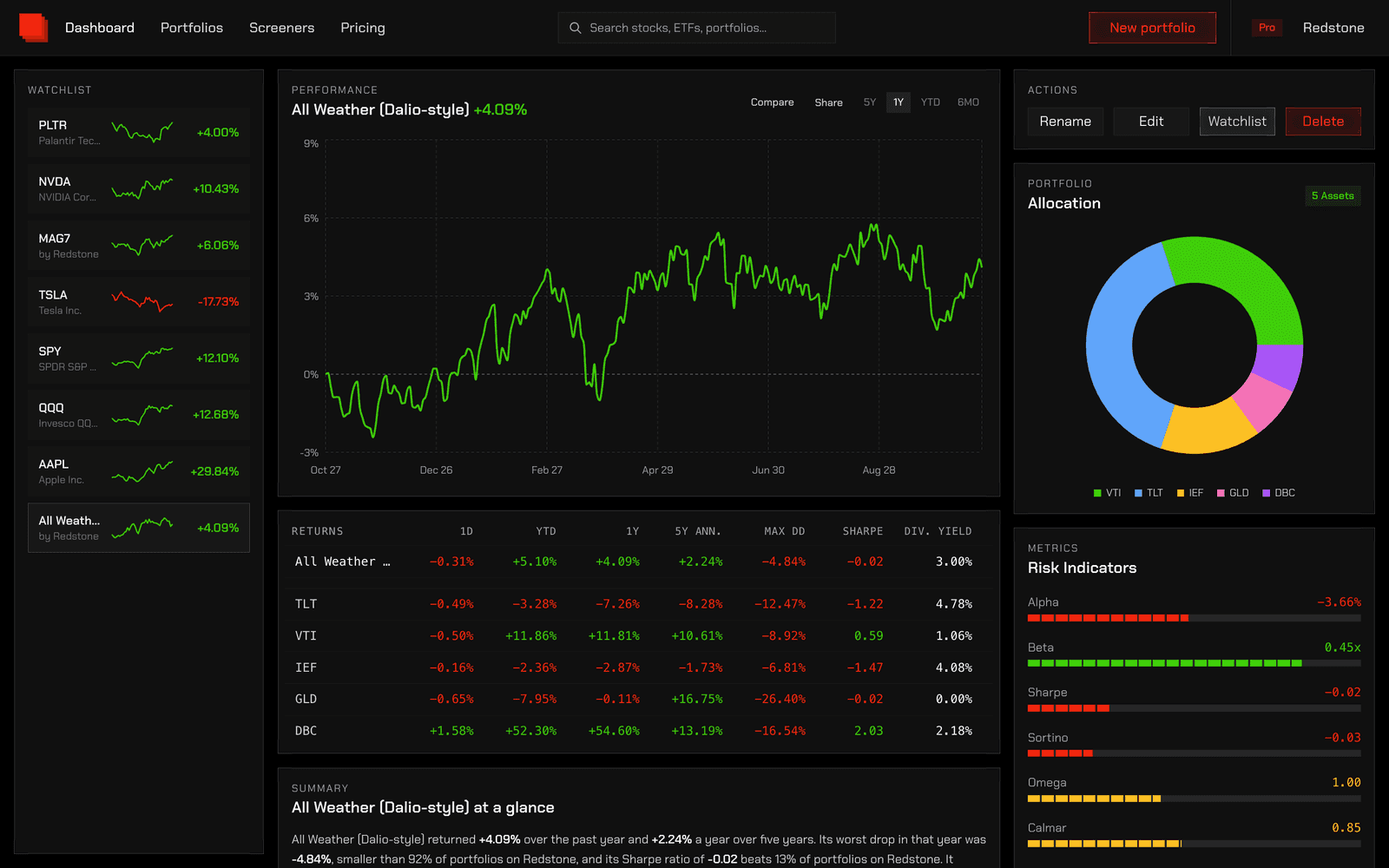Switch chart range to YTD
The image size is (1389, 868).
coord(931,102)
